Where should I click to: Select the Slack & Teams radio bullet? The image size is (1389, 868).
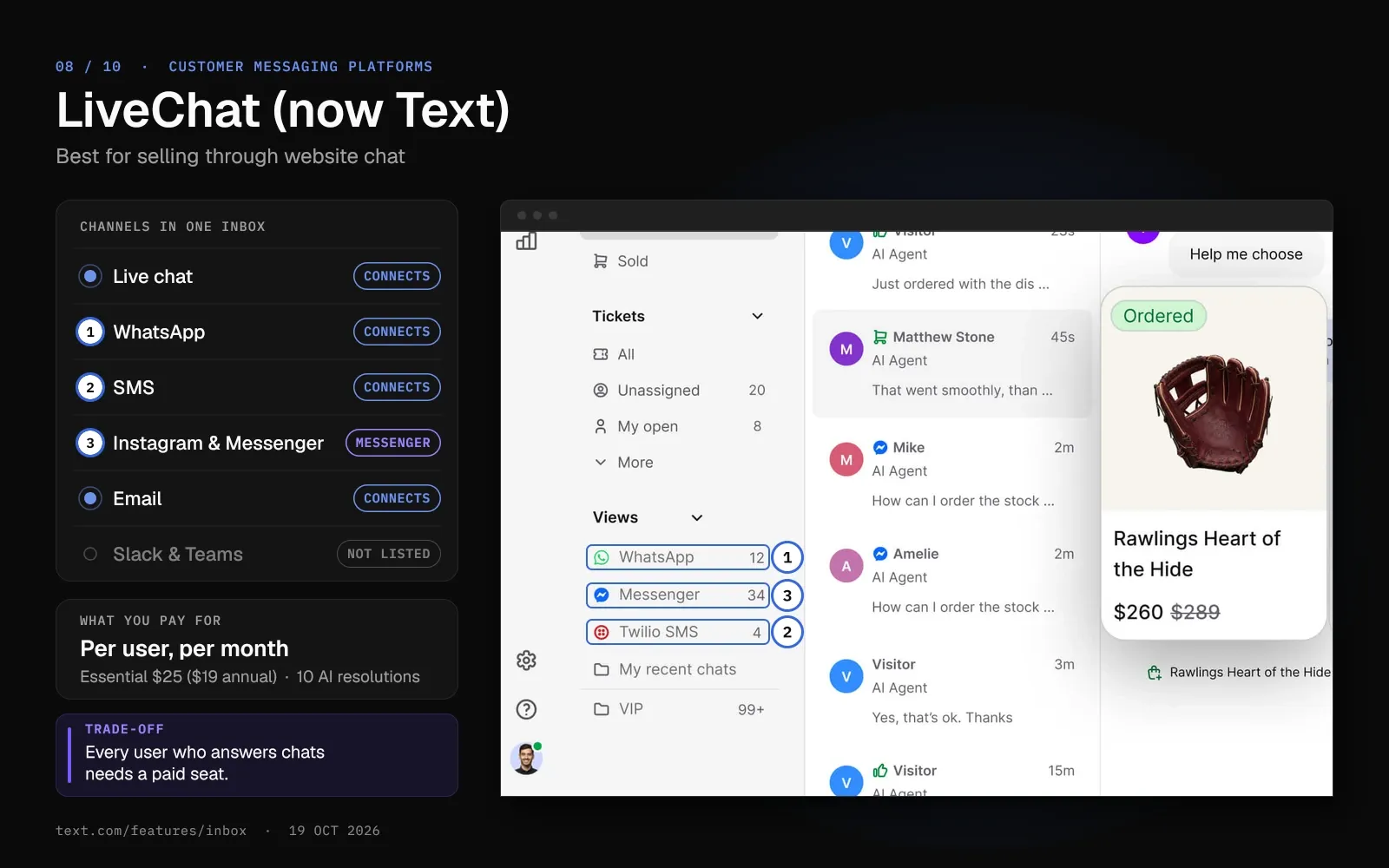(x=90, y=554)
